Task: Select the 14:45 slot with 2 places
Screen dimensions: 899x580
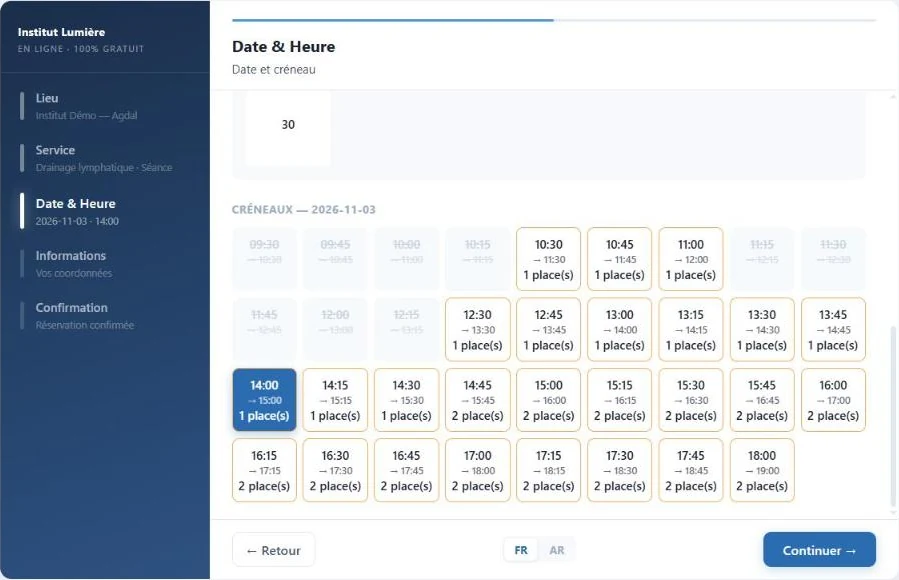Action: point(477,400)
